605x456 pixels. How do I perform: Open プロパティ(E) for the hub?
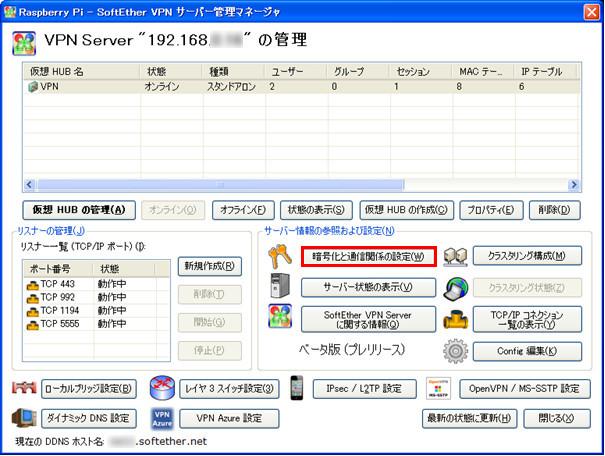[x=491, y=210]
